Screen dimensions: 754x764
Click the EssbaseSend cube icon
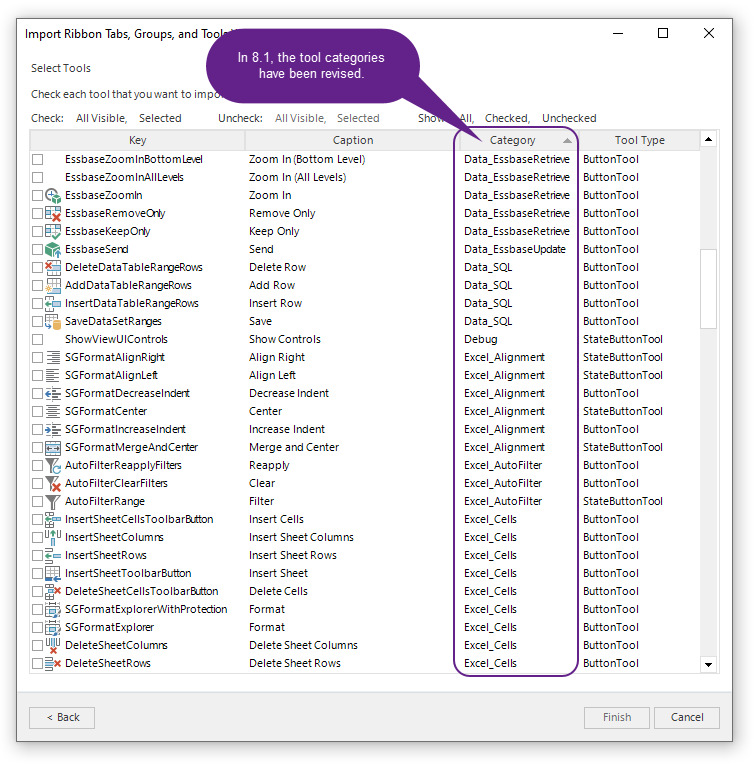coord(53,249)
